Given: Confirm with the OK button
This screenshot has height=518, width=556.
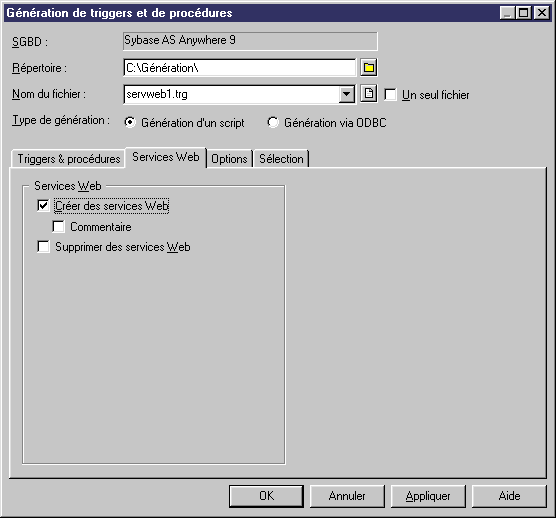Looking at the screenshot, I should 266,496.
